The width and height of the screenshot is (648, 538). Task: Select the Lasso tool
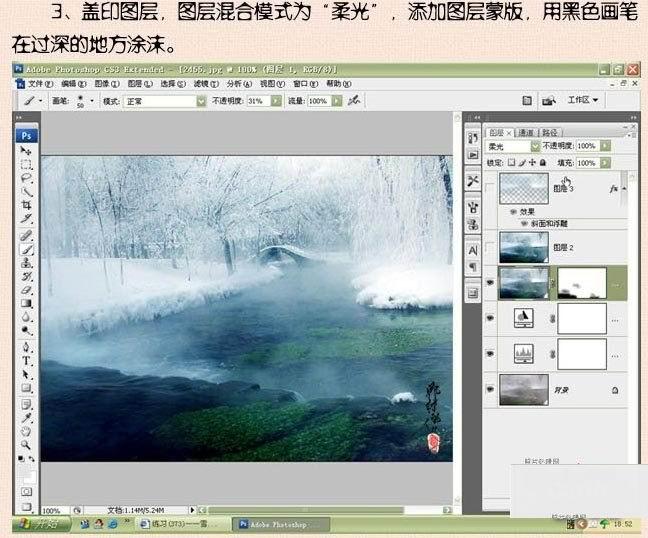point(26,179)
